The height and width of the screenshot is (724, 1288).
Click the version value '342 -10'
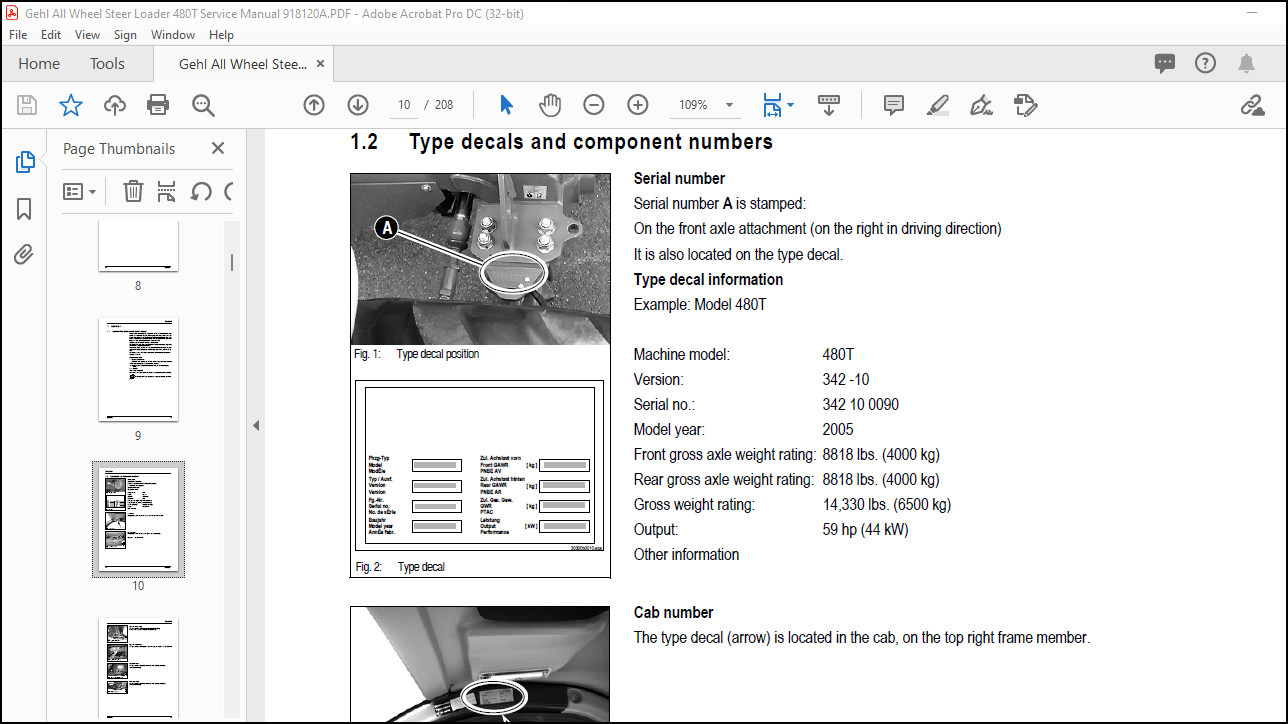[x=846, y=380]
